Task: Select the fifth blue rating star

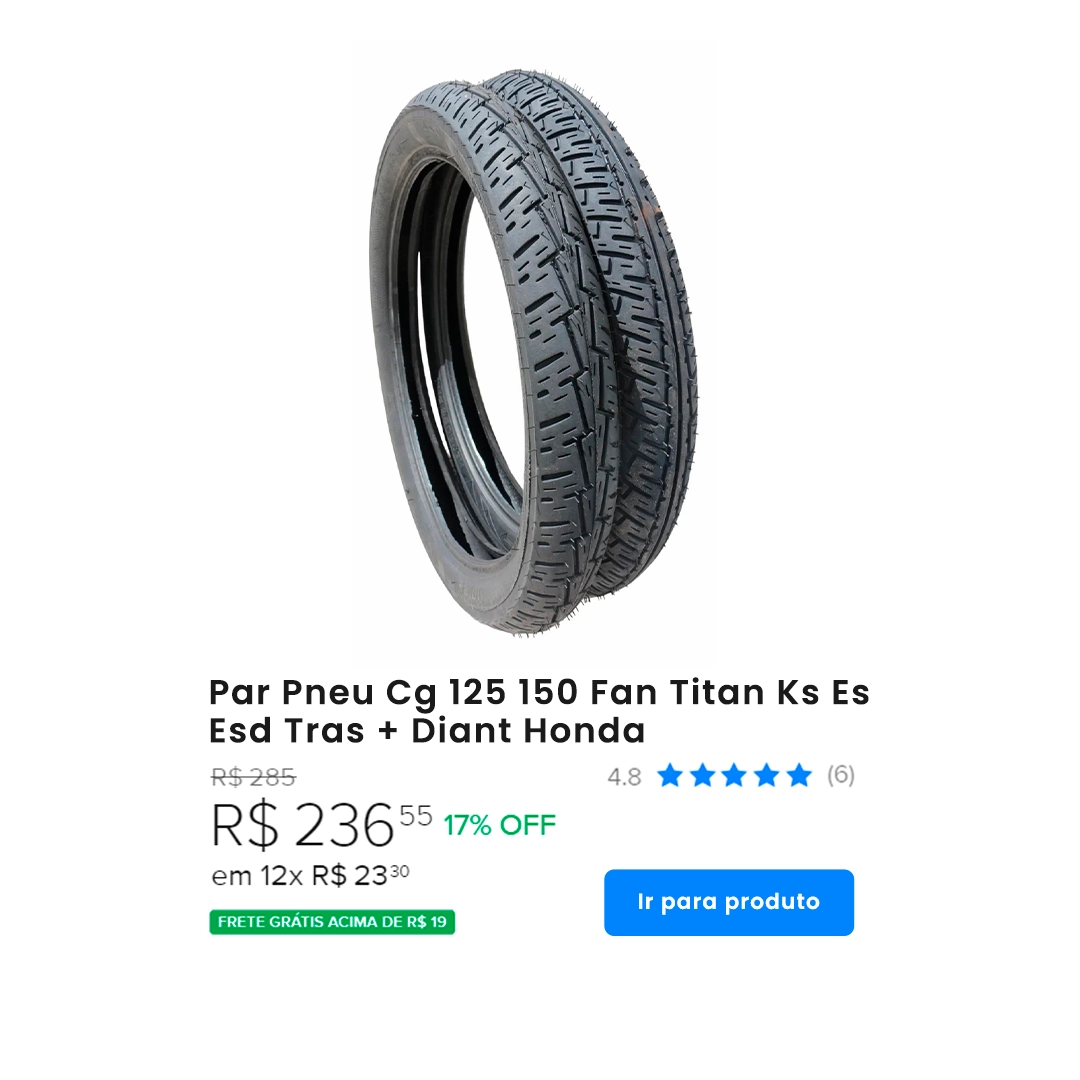Action: coord(799,776)
